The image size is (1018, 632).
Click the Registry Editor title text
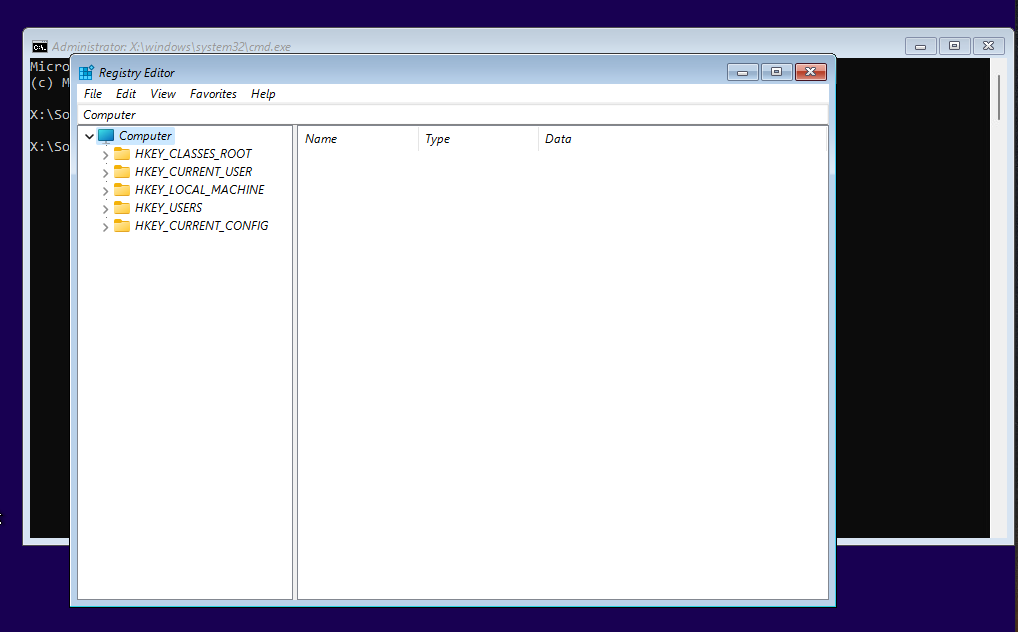(x=136, y=73)
